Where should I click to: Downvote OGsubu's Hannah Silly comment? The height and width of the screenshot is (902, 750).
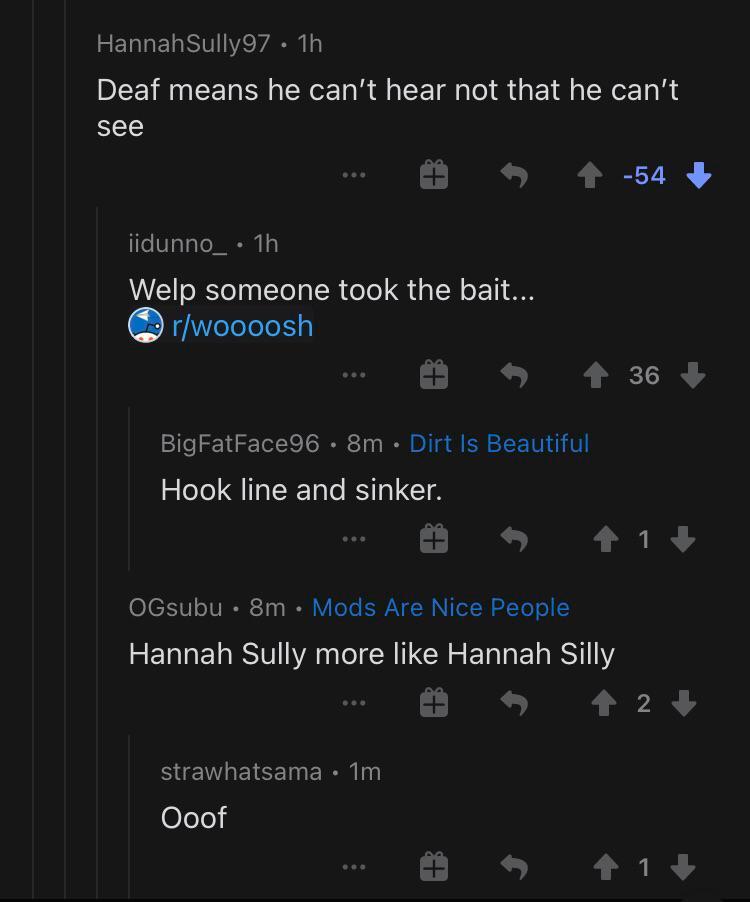[x=684, y=703]
